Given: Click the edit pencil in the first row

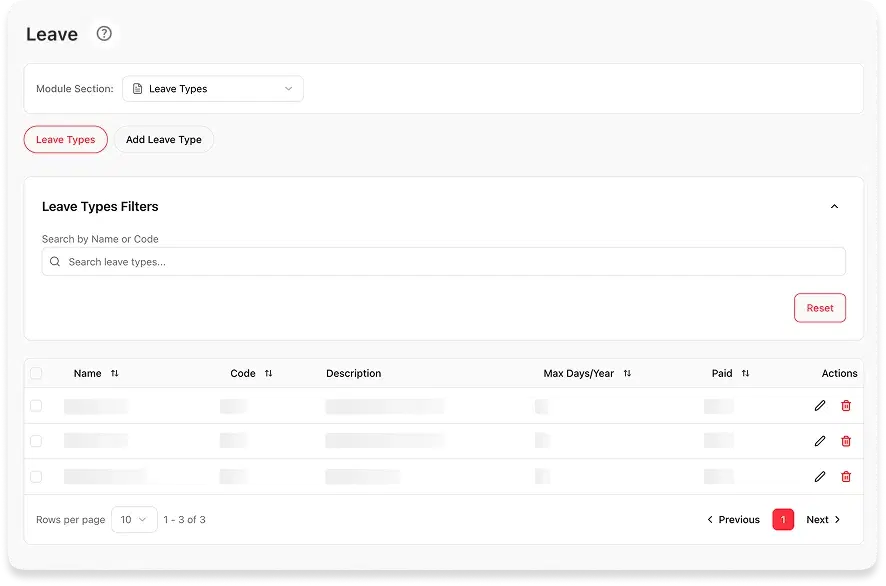Looking at the screenshot, I should (820, 405).
